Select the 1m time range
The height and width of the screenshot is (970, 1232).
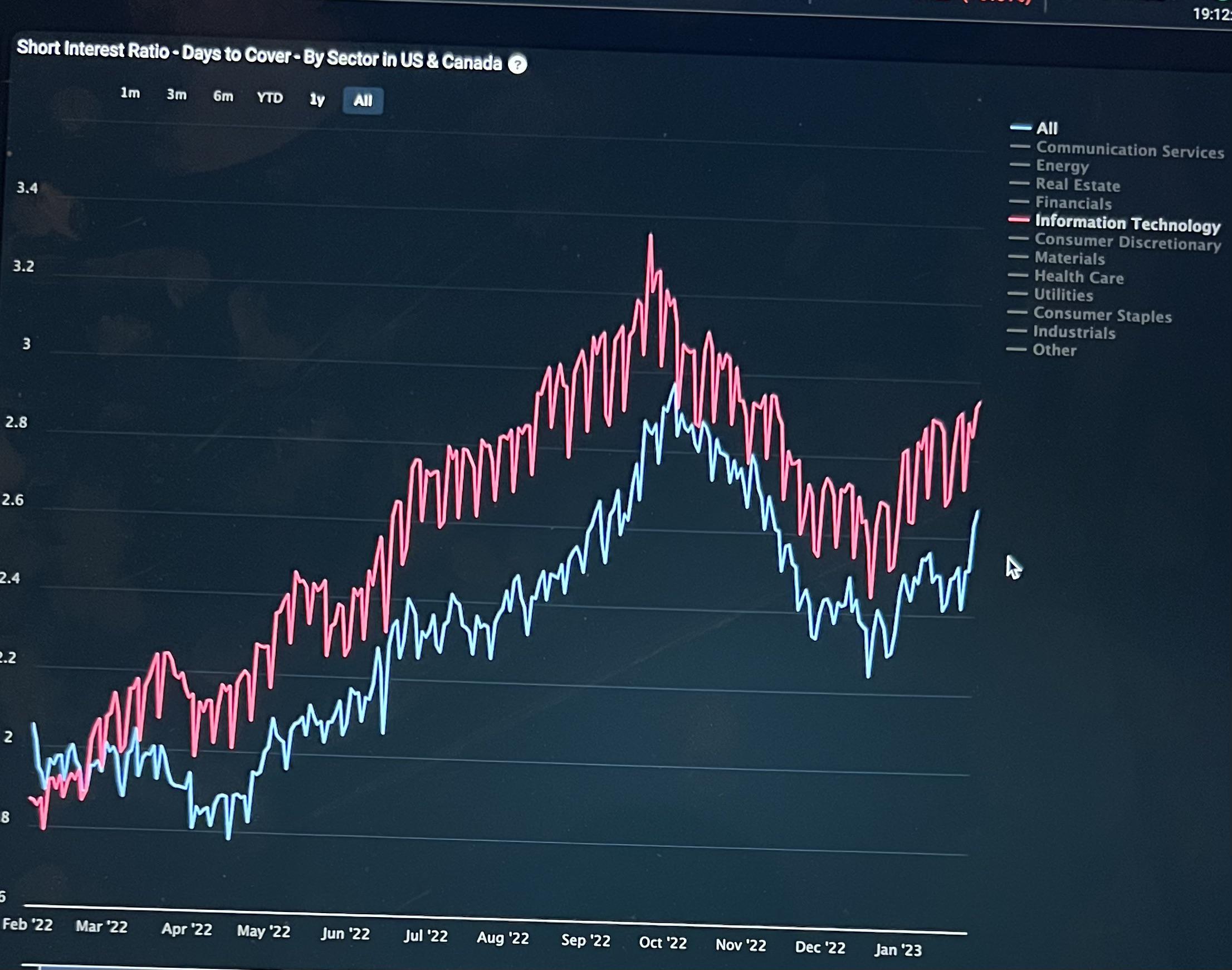click(130, 93)
